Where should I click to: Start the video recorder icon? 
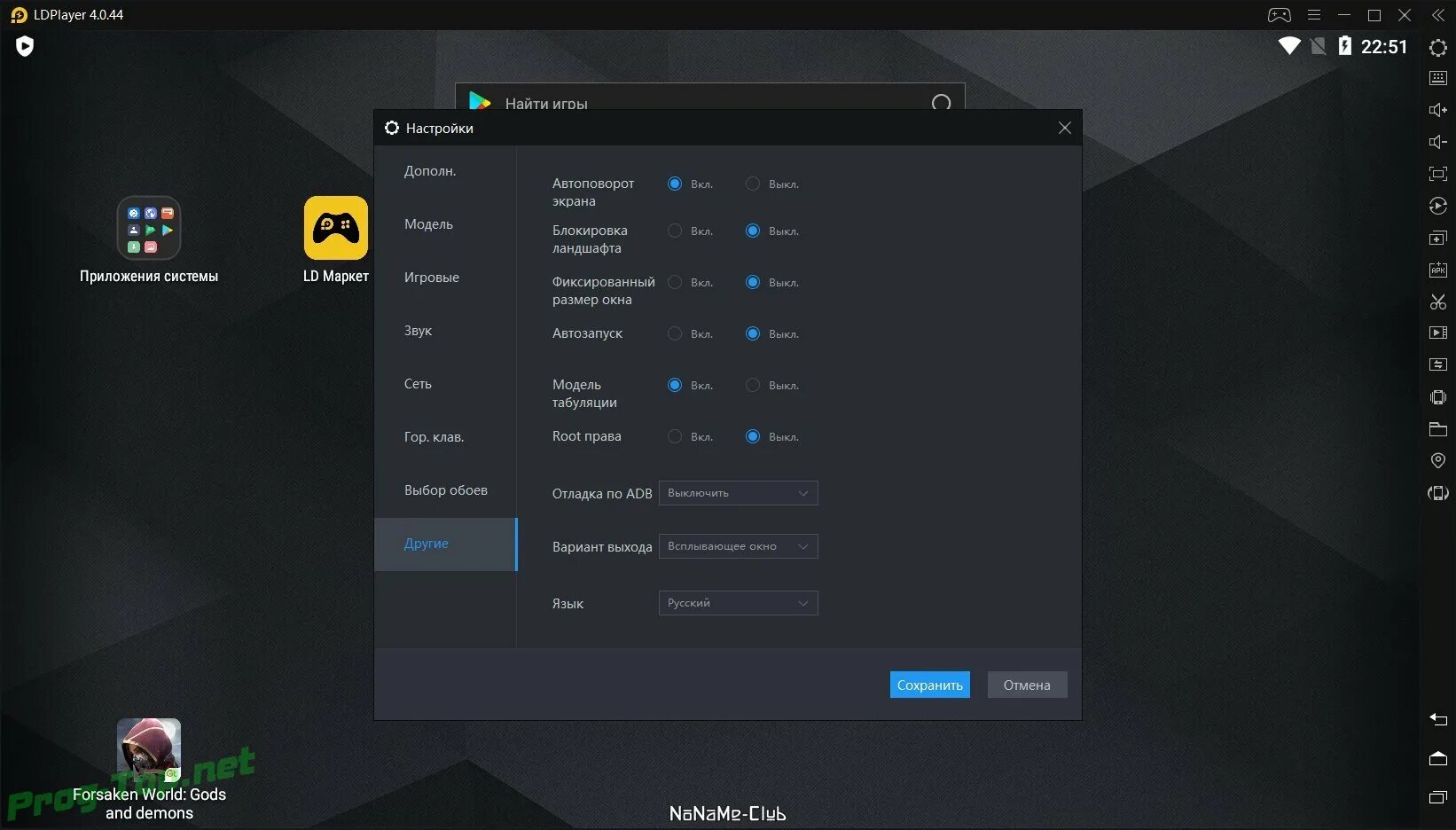click(x=1438, y=333)
